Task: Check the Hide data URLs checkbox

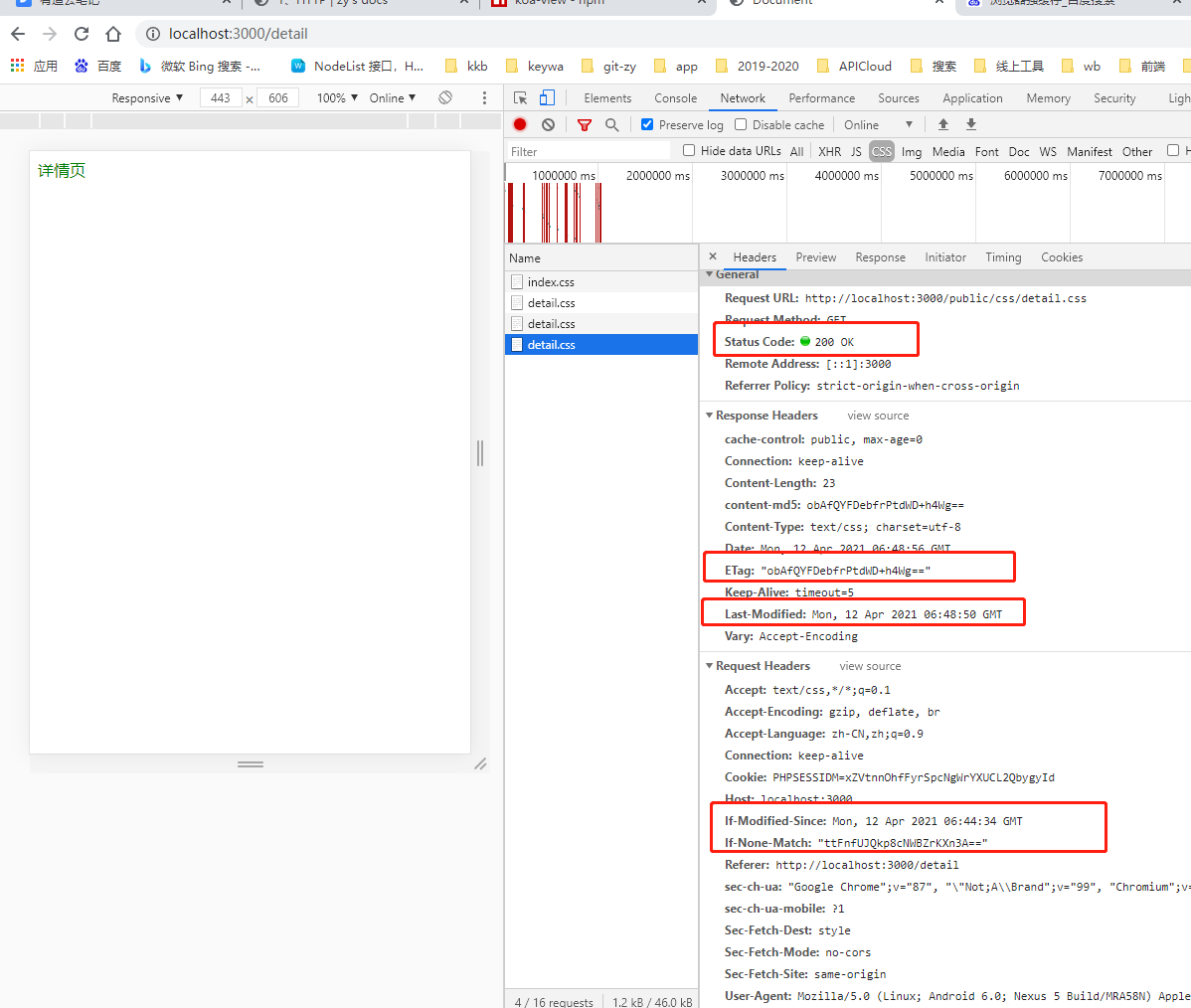Action: pyautogui.click(x=689, y=150)
